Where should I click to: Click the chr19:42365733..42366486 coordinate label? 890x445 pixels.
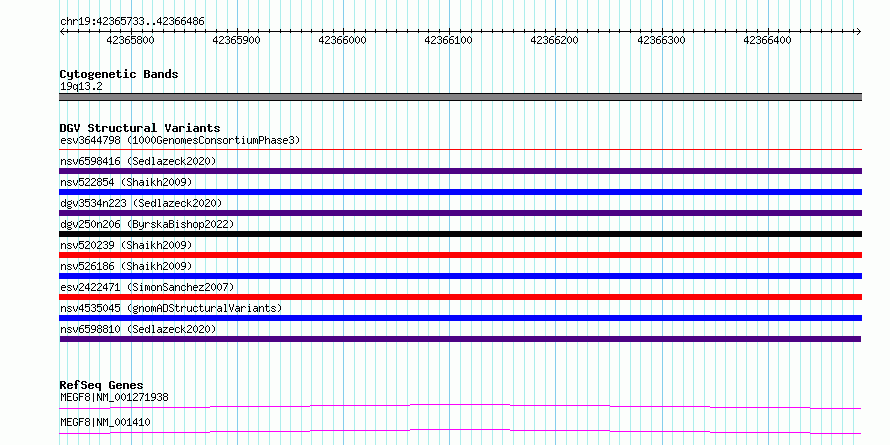[132, 21]
